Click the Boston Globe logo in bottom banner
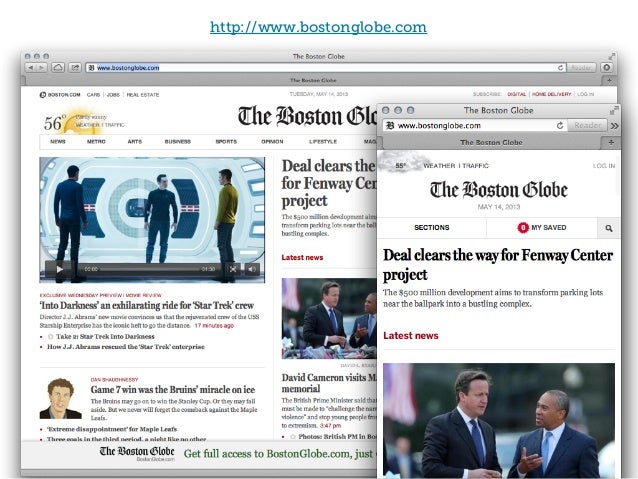 (x=137, y=452)
